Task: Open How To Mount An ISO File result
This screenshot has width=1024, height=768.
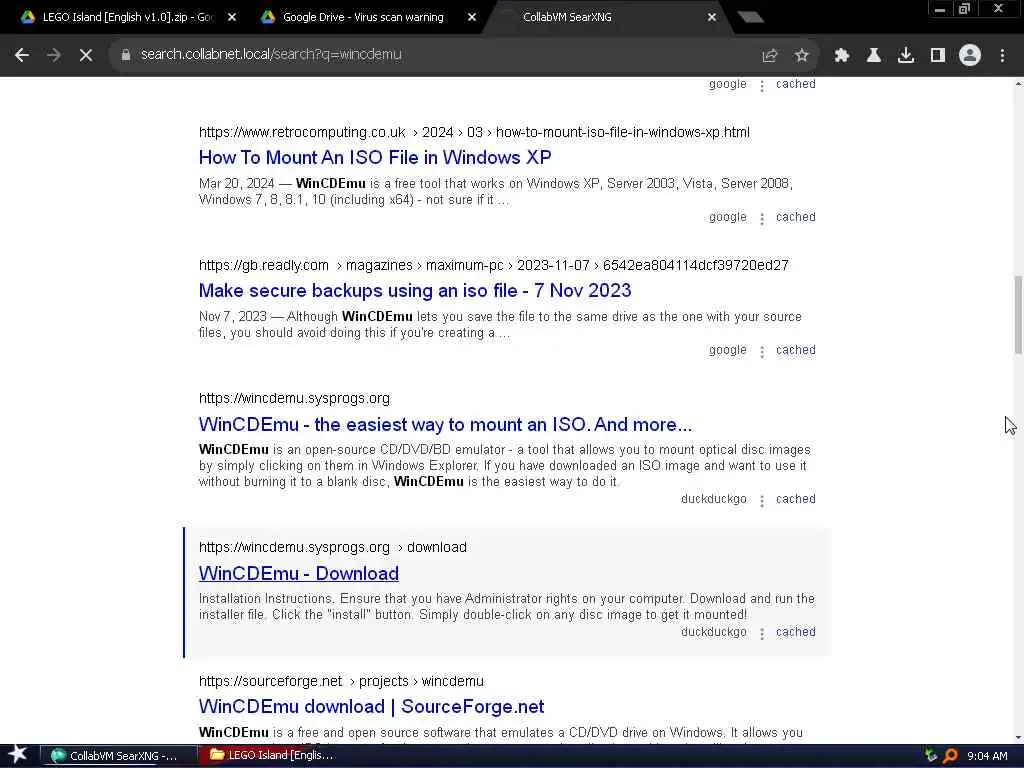Action: [x=375, y=157]
